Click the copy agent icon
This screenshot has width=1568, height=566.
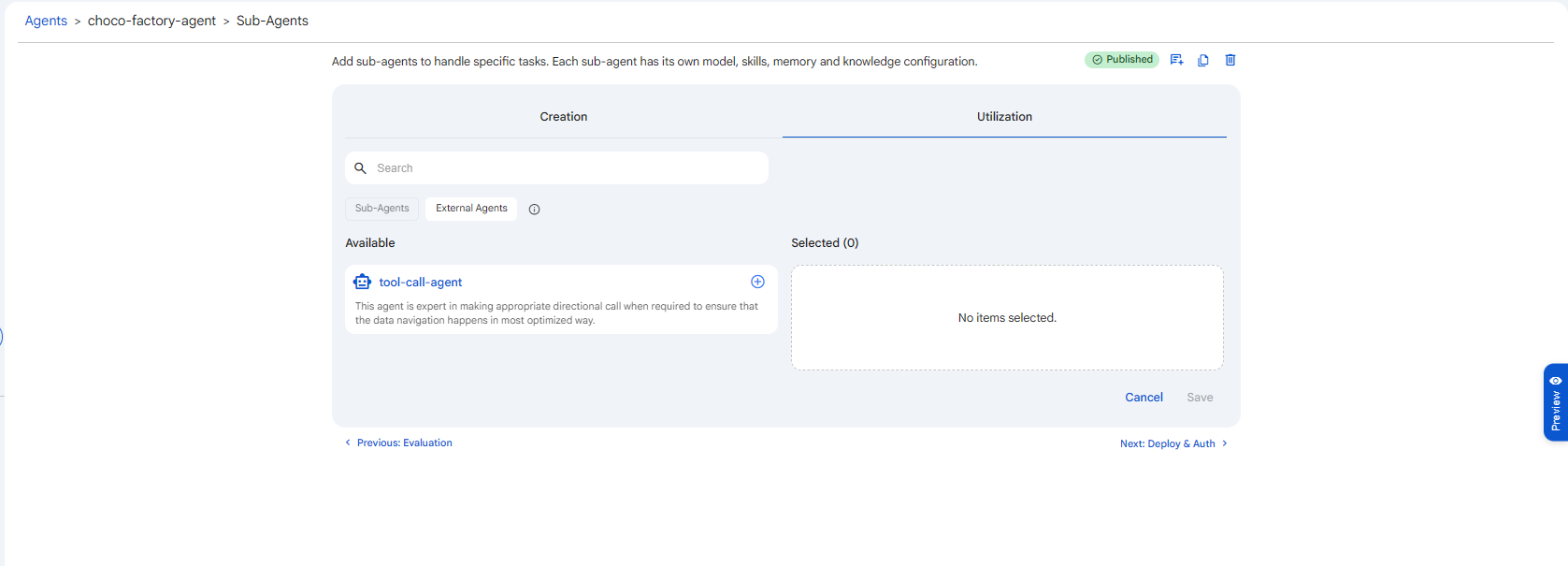click(x=1203, y=60)
